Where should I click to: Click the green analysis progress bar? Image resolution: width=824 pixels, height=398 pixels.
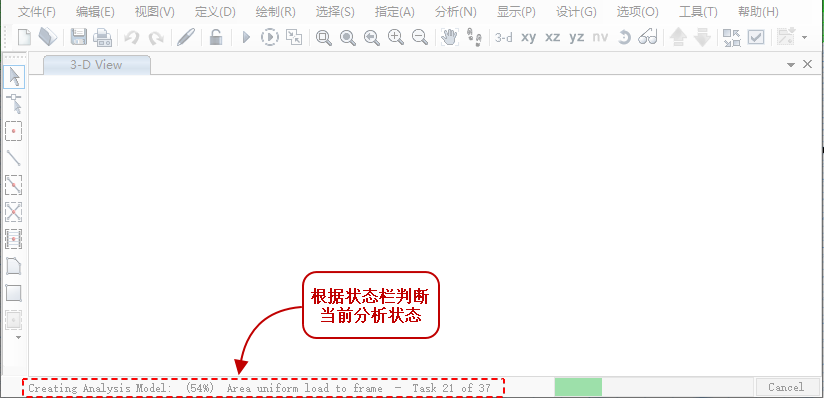[x=578, y=387]
